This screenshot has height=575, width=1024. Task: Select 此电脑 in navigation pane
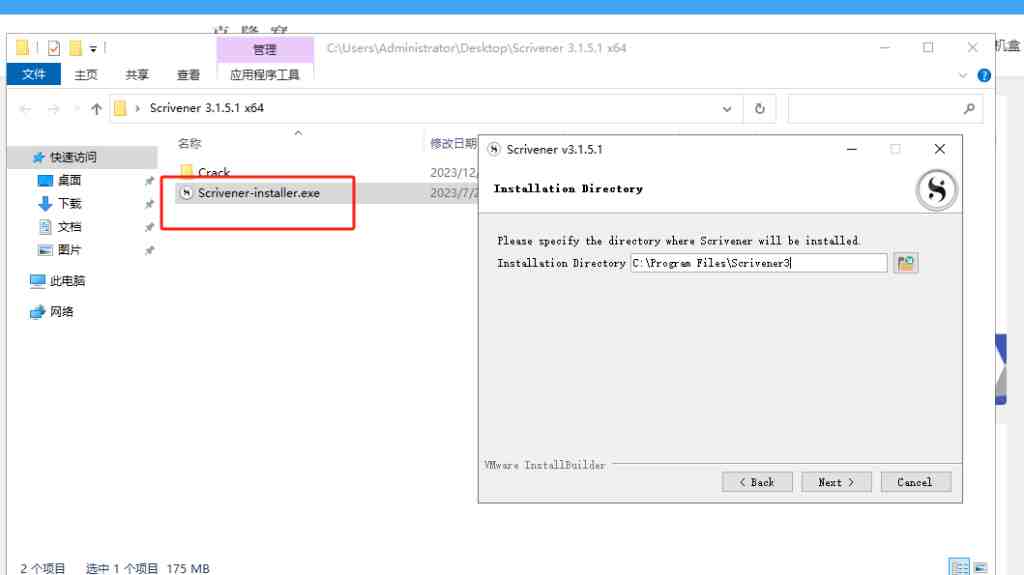coord(67,280)
